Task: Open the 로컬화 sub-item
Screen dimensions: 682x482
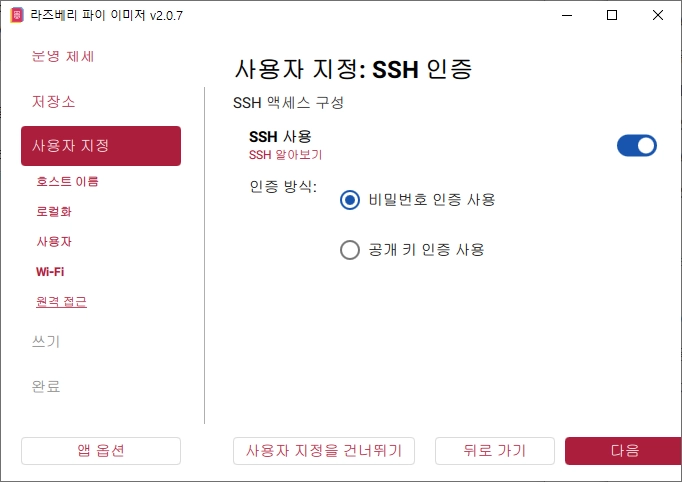Action: point(54,211)
